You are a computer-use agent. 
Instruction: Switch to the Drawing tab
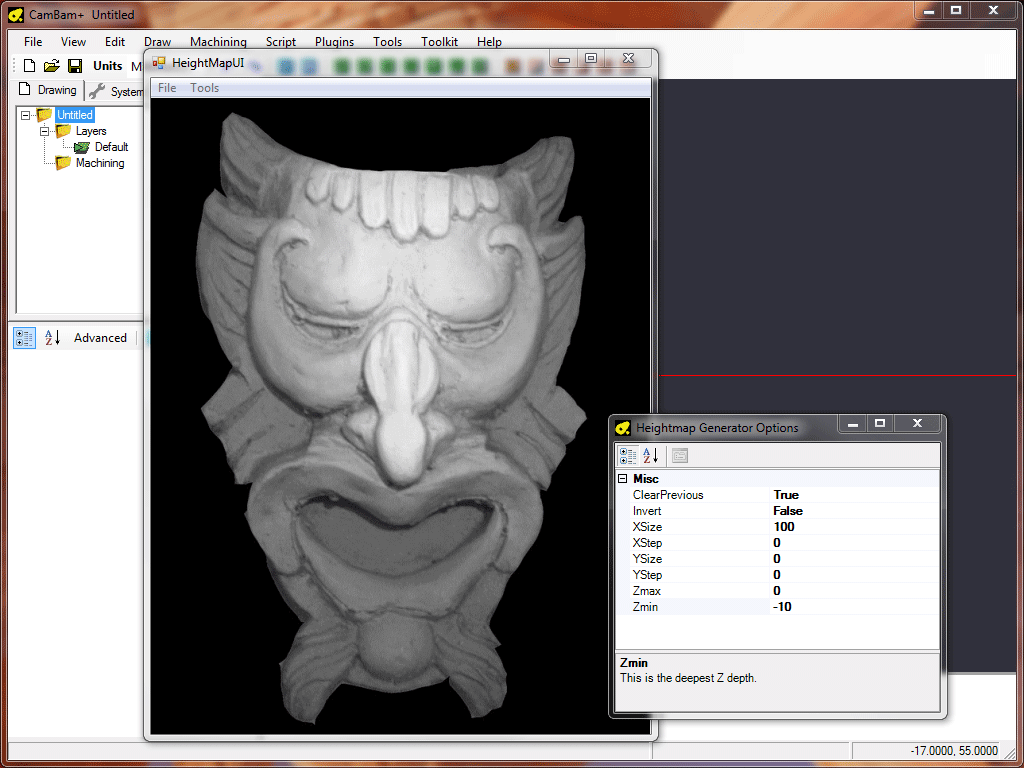(x=48, y=90)
